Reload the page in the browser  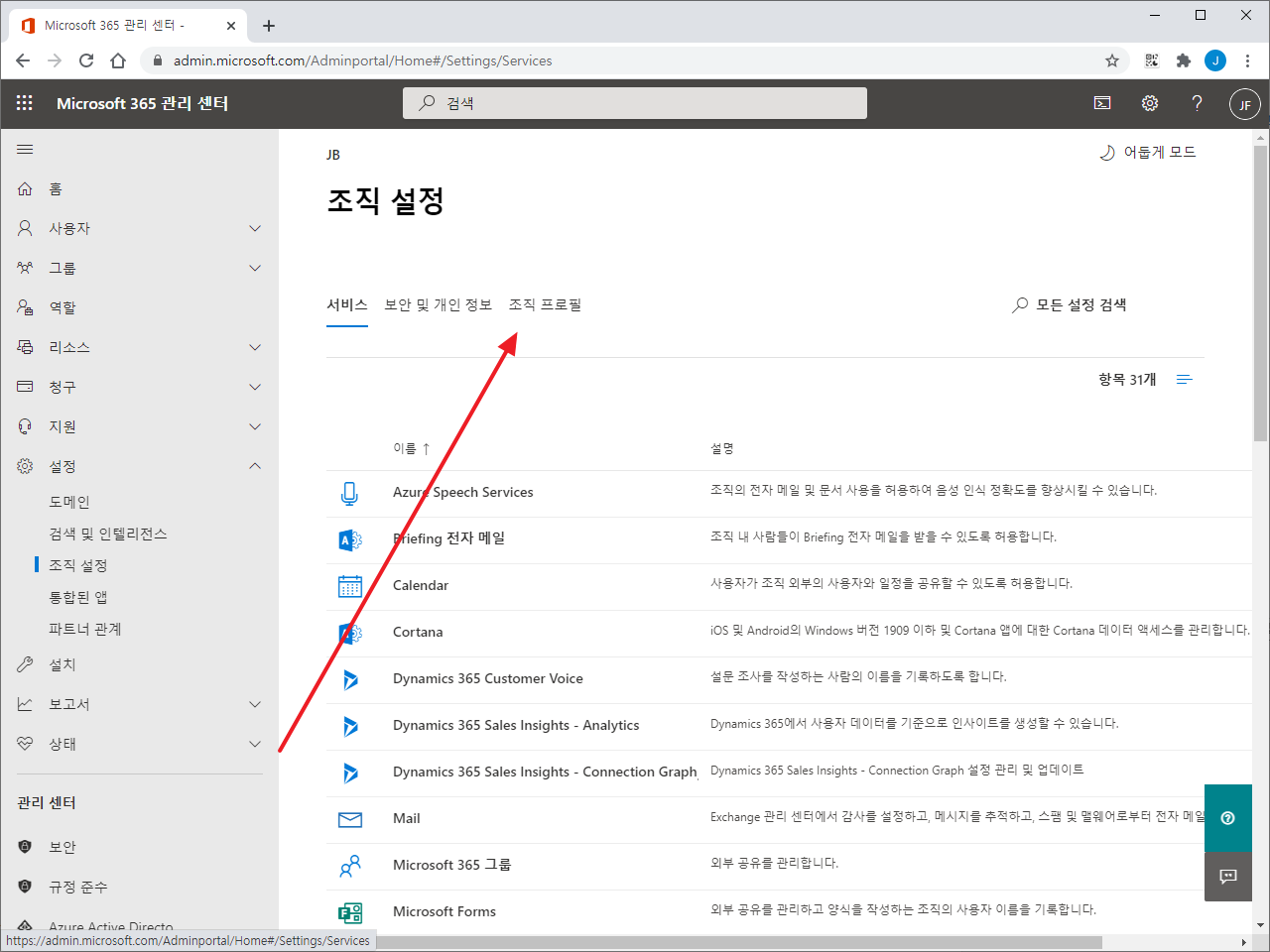click(x=86, y=60)
